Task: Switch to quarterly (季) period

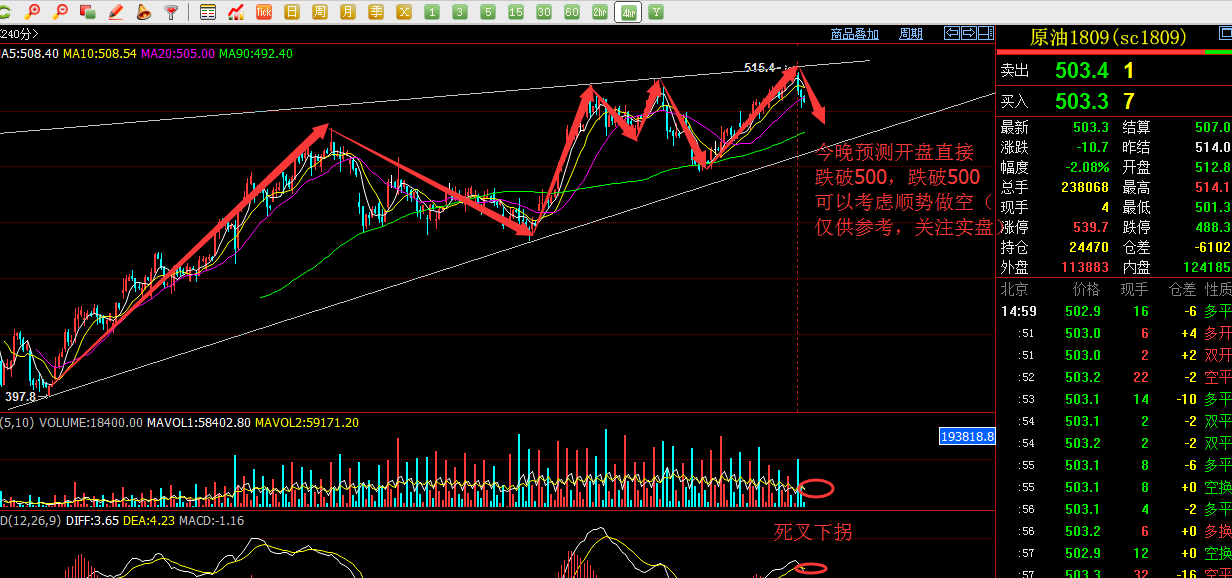Action: [376, 12]
